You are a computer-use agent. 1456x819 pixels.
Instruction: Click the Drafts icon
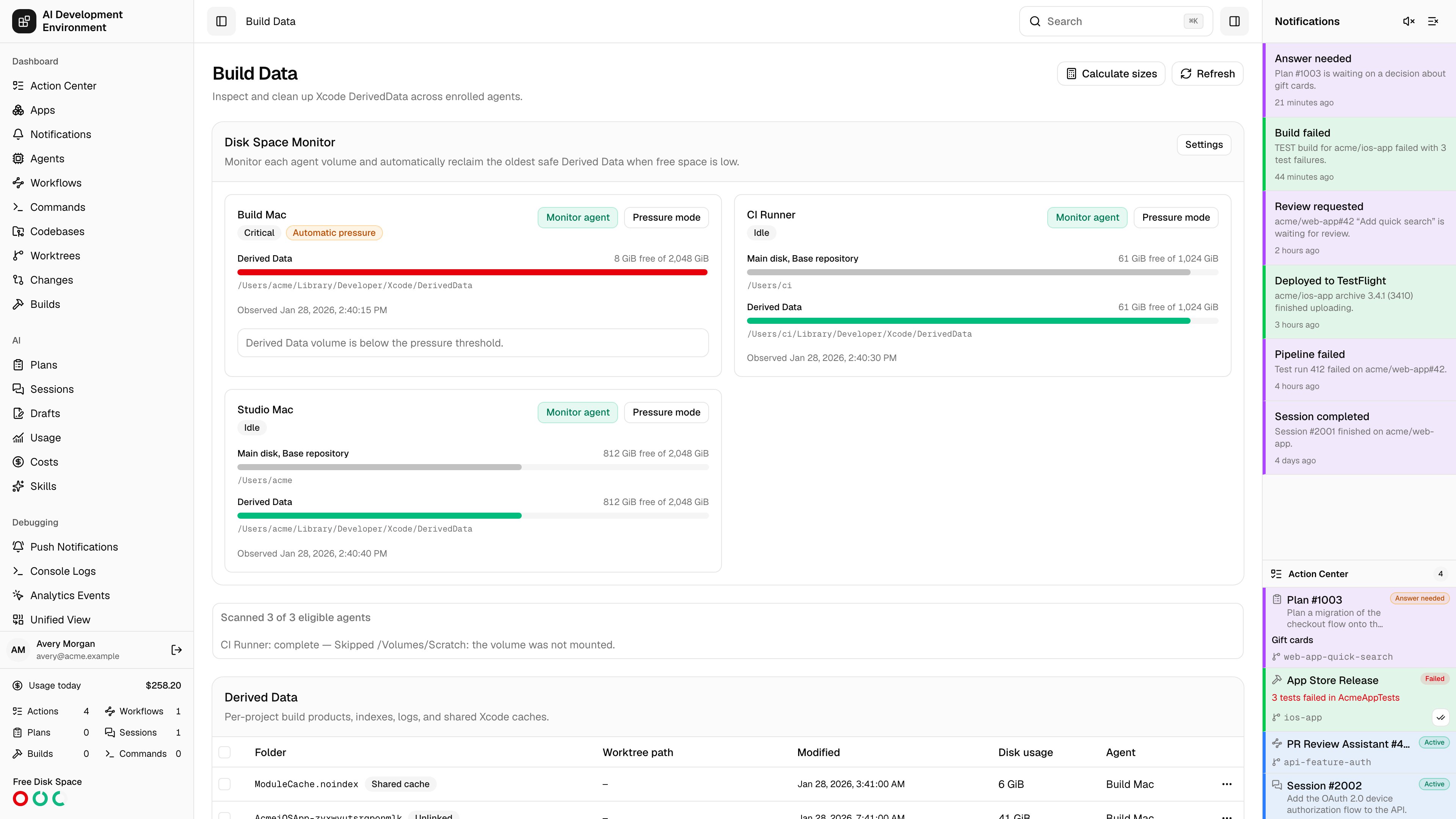click(18, 414)
